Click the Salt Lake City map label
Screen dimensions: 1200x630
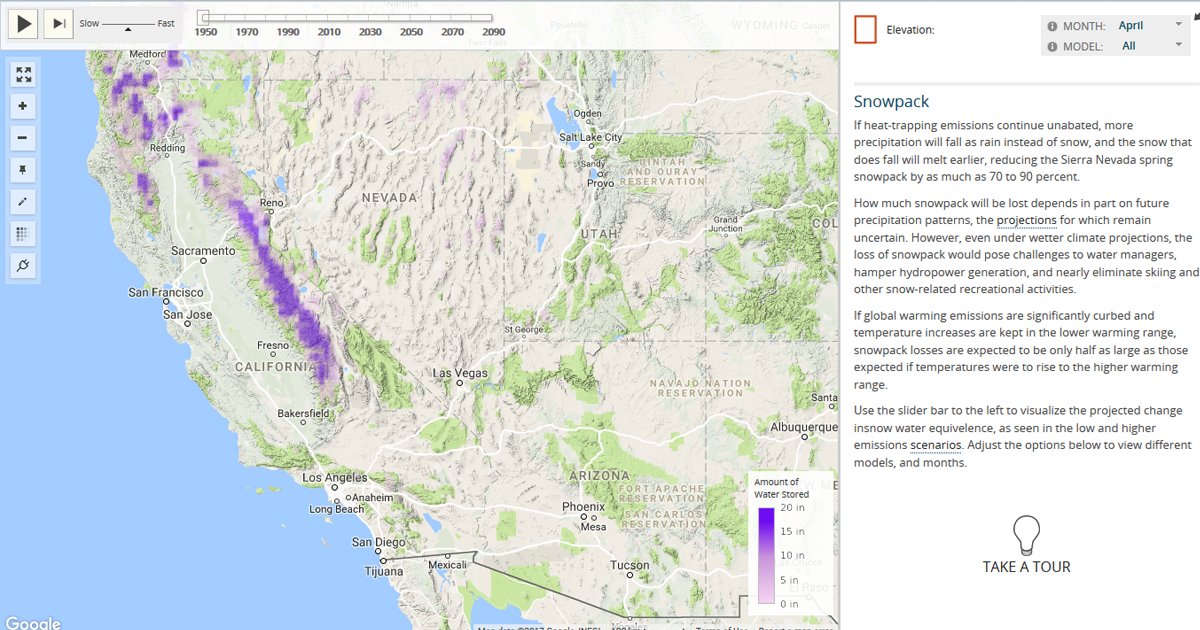coord(591,137)
